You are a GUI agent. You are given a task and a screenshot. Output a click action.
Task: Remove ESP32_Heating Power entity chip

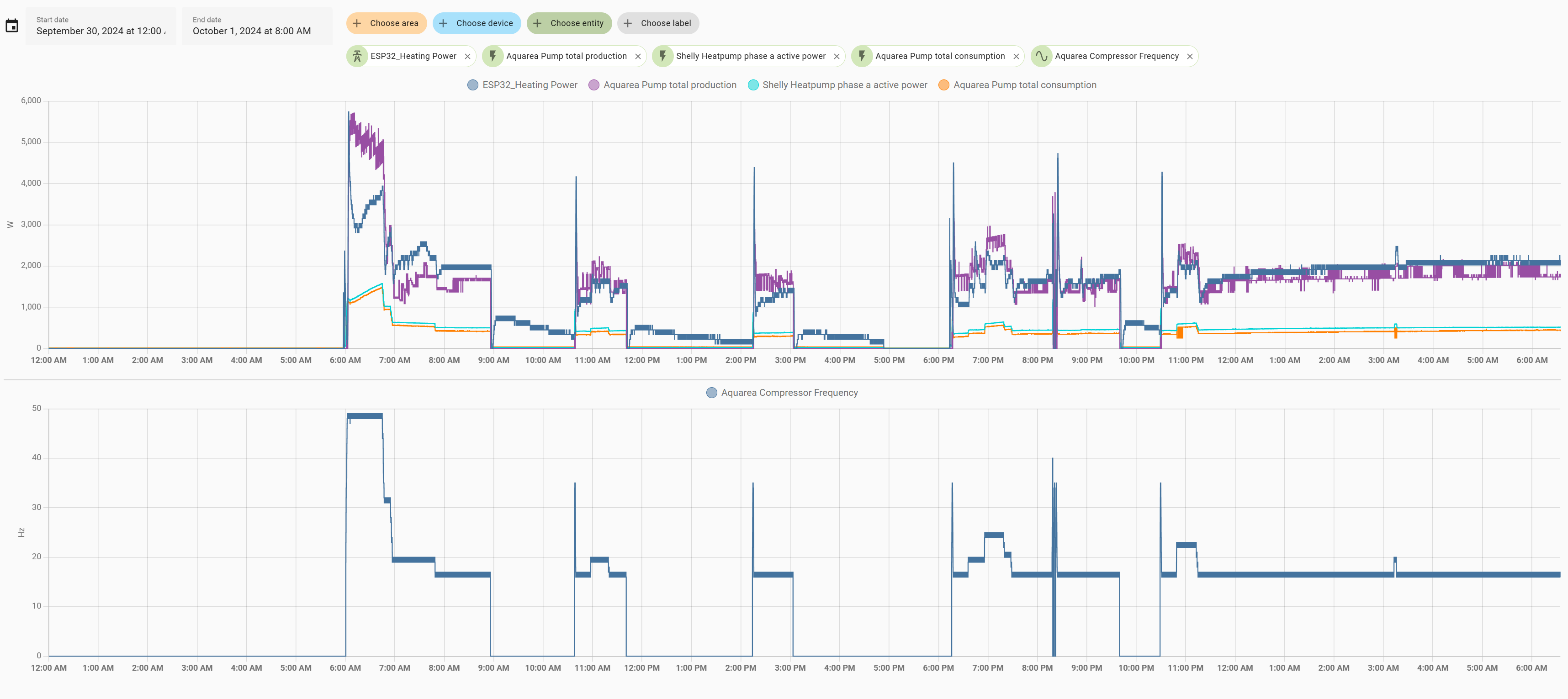click(x=467, y=57)
